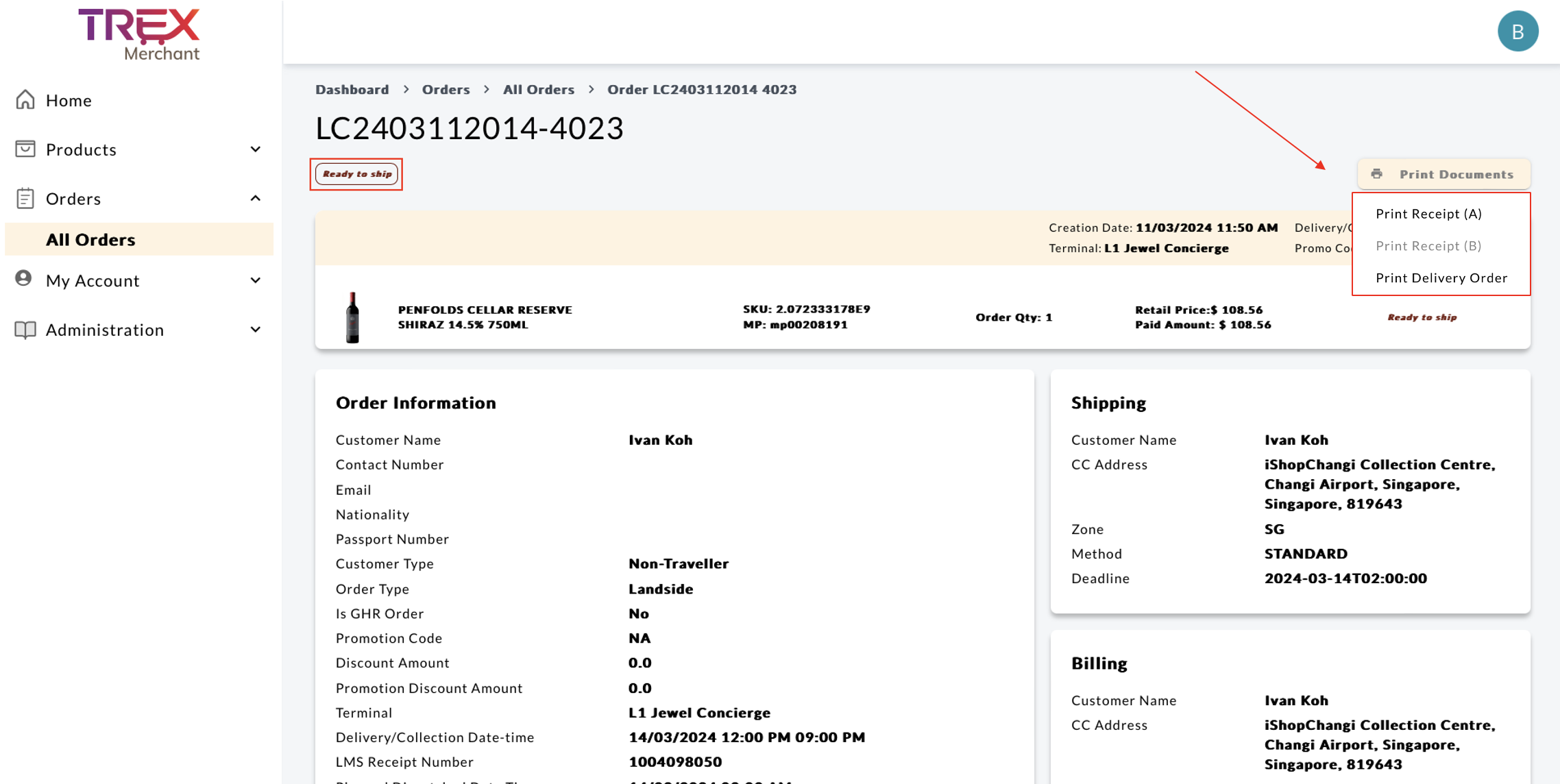
Task: Open the user avatar B profile
Action: pos(1518,32)
